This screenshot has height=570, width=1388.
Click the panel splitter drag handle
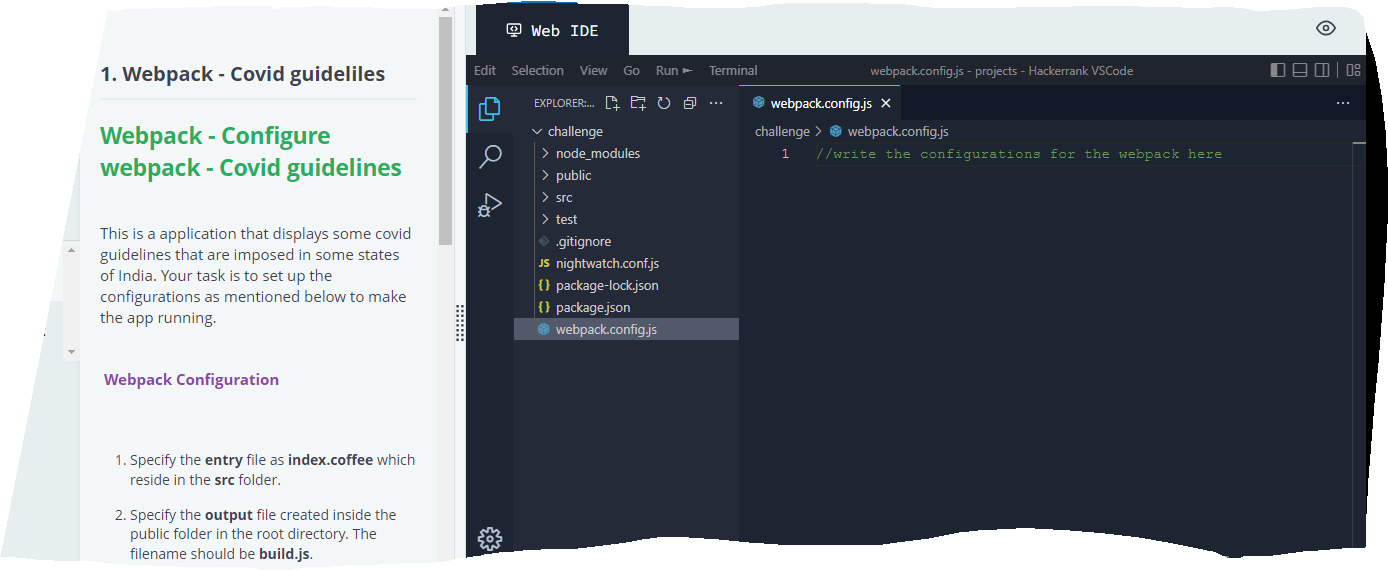[x=460, y=323]
